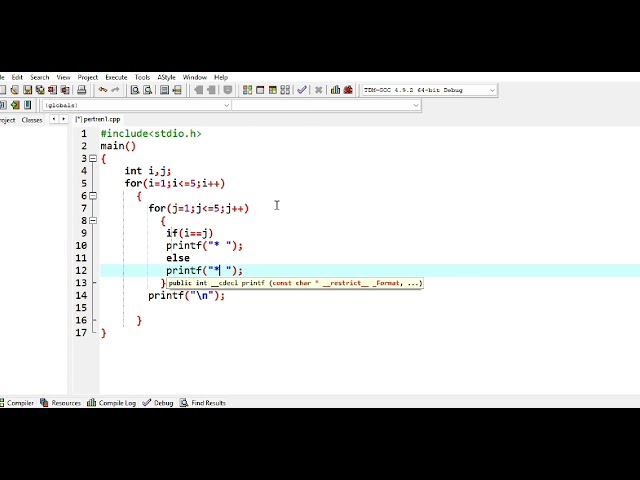Click the if(i==j) statement
Image resolution: width=640 pixels, height=480 pixels.
[189, 233]
